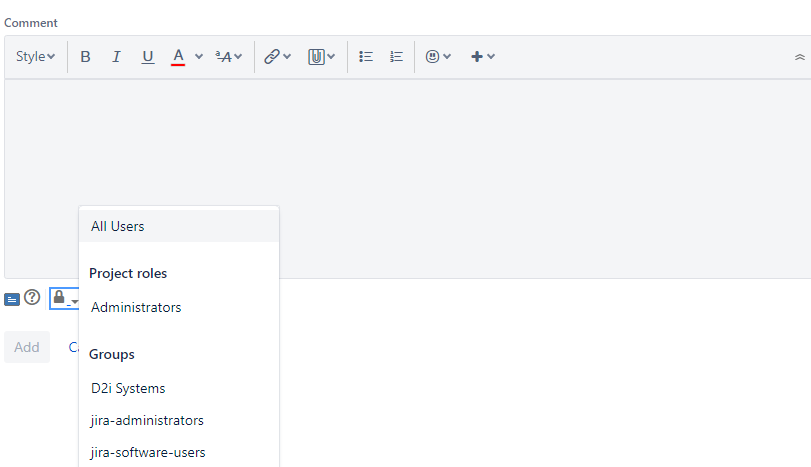Toggle underline formatting
Viewport: 811px width, 467px height.
[147, 56]
